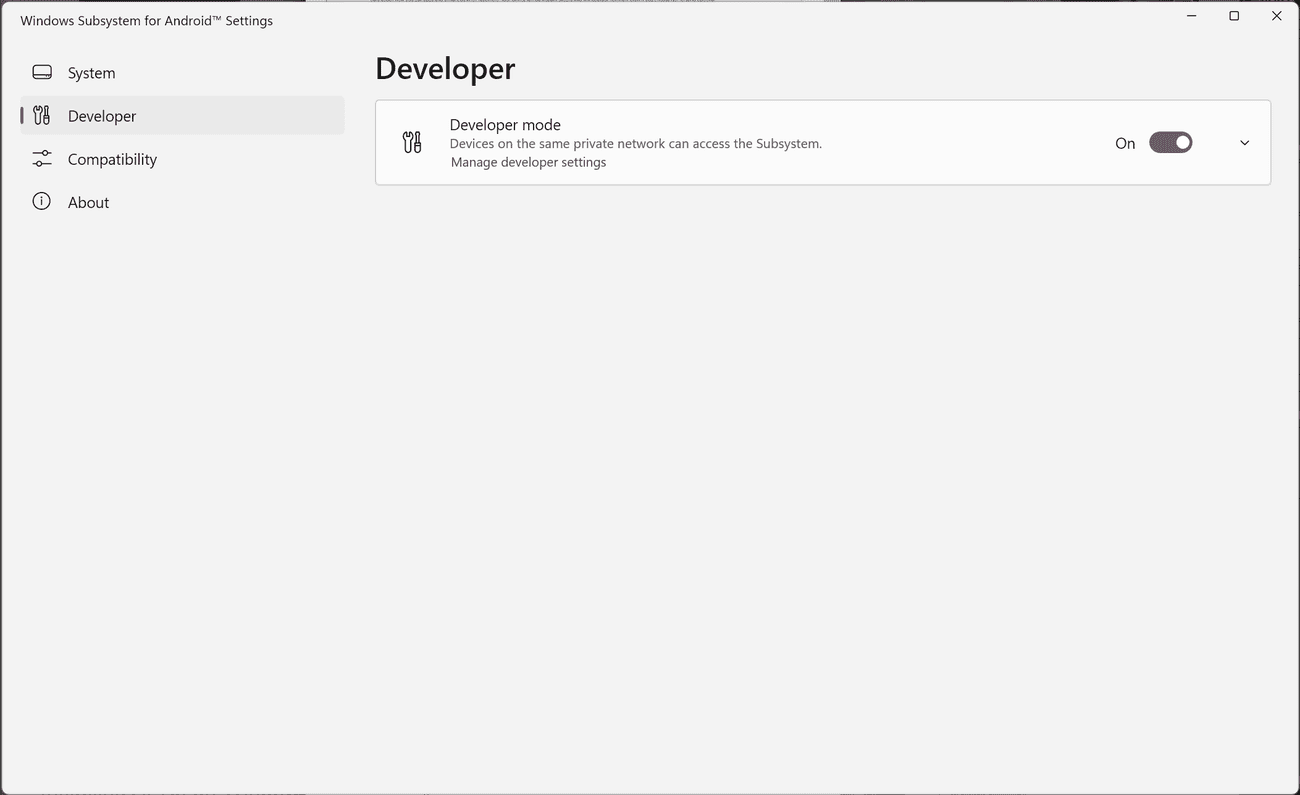Navigate to Compatibility settings
This screenshot has height=795, width=1300.
112,158
